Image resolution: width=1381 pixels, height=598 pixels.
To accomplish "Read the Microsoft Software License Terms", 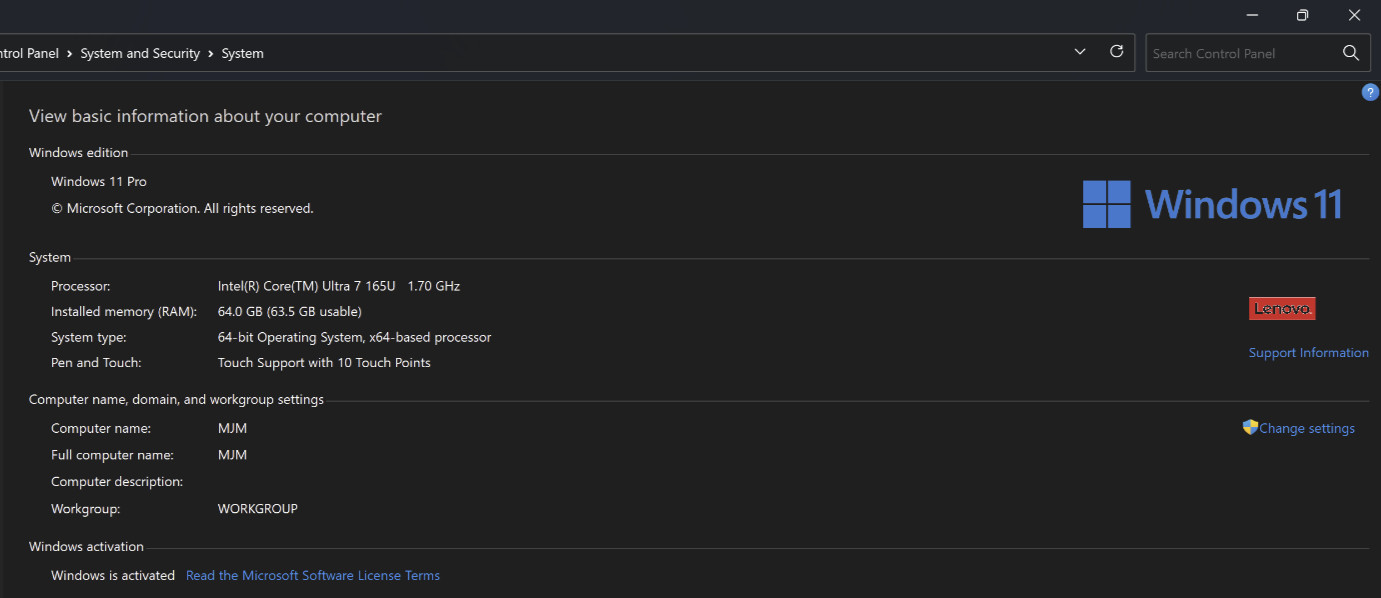I will pyautogui.click(x=313, y=576).
